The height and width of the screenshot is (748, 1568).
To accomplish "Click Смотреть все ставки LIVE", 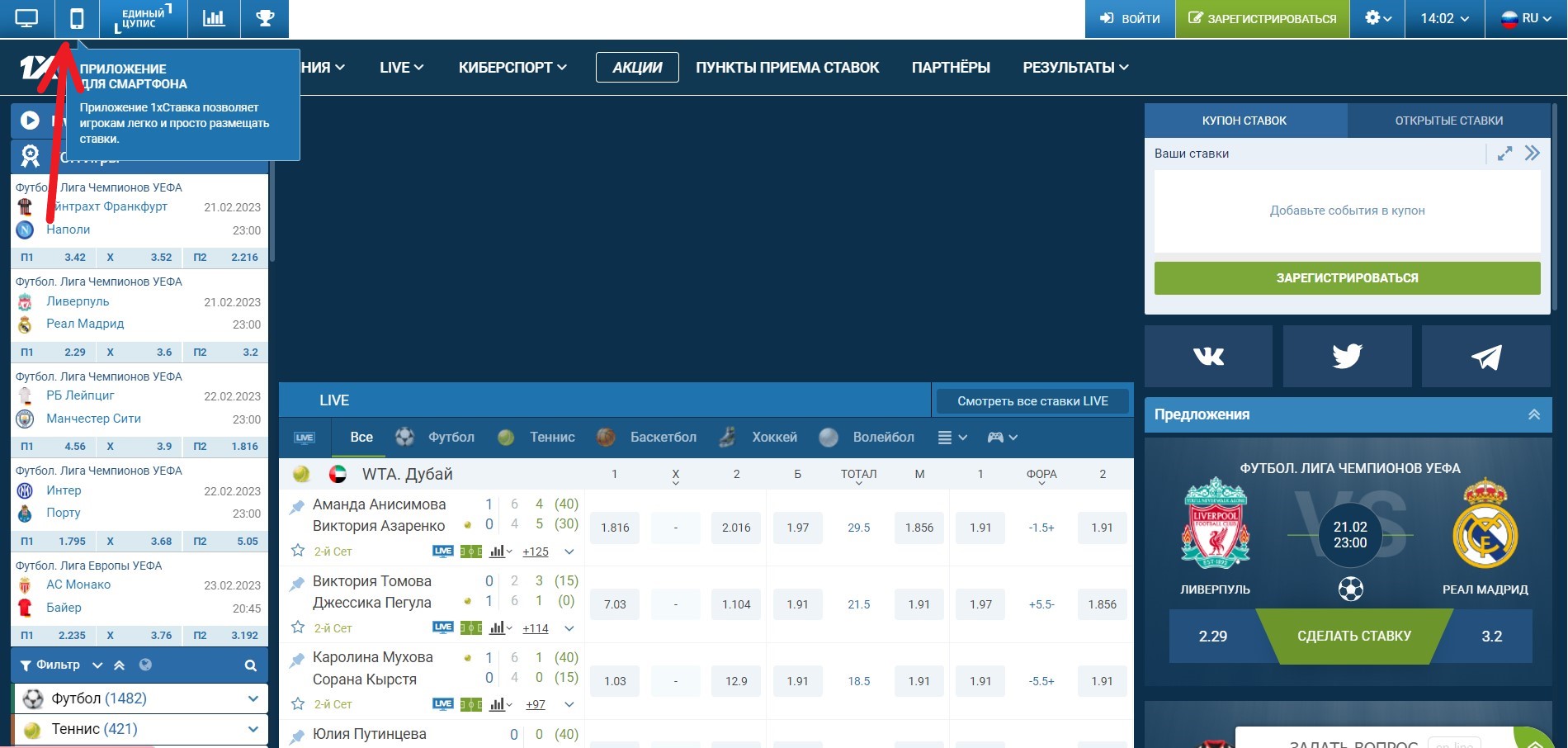I will [x=1032, y=401].
